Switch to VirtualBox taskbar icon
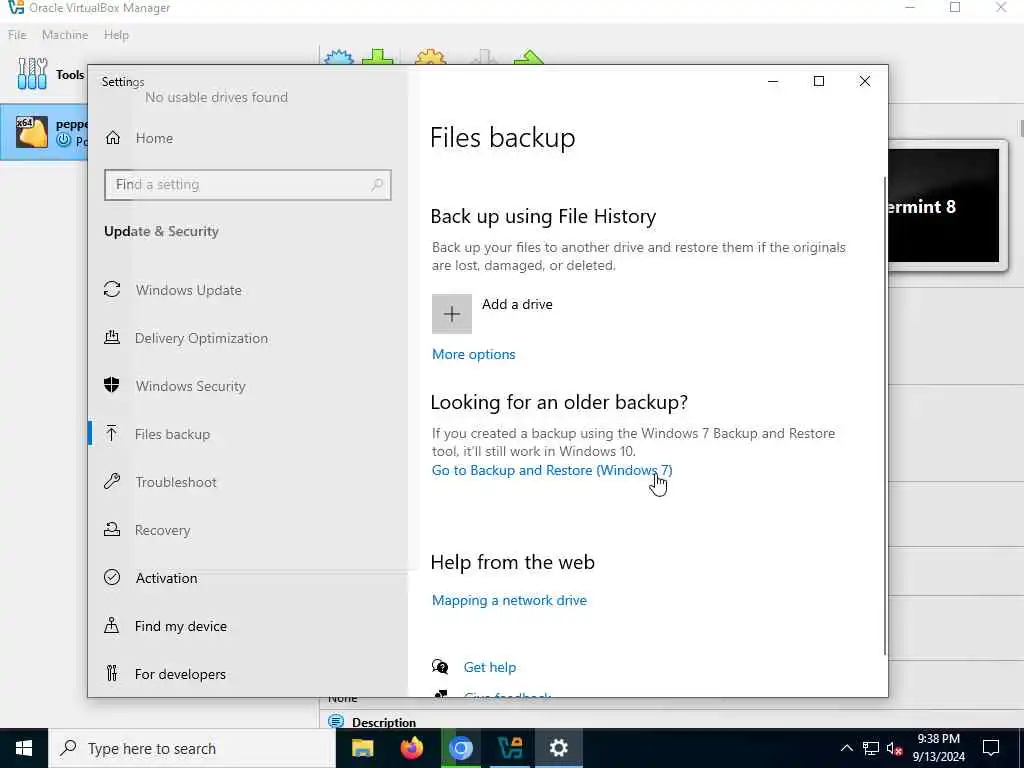Image resolution: width=1024 pixels, height=768 pixels. coord(509,748)
